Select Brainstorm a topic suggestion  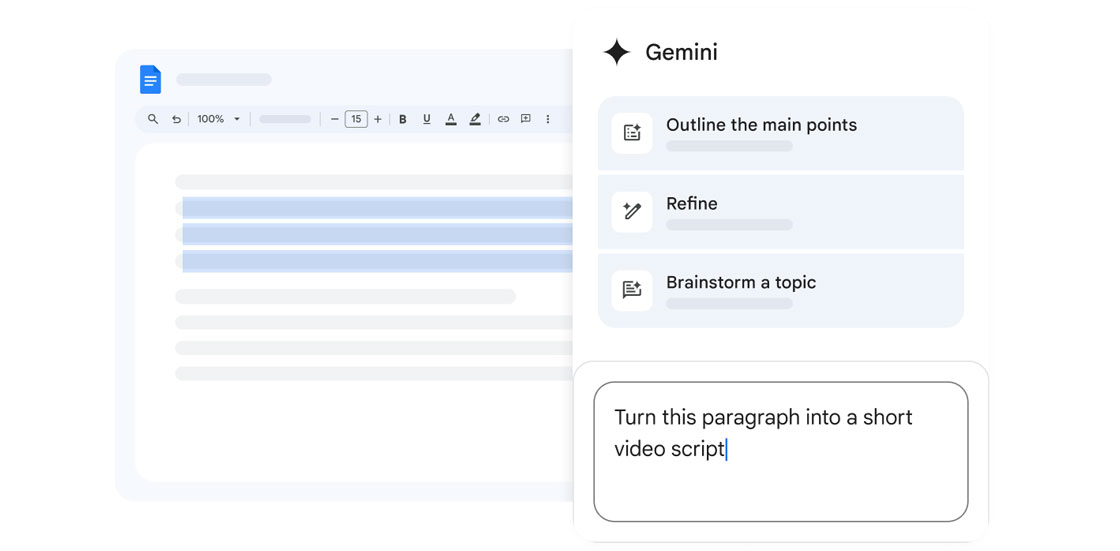[x=781, y=291]
